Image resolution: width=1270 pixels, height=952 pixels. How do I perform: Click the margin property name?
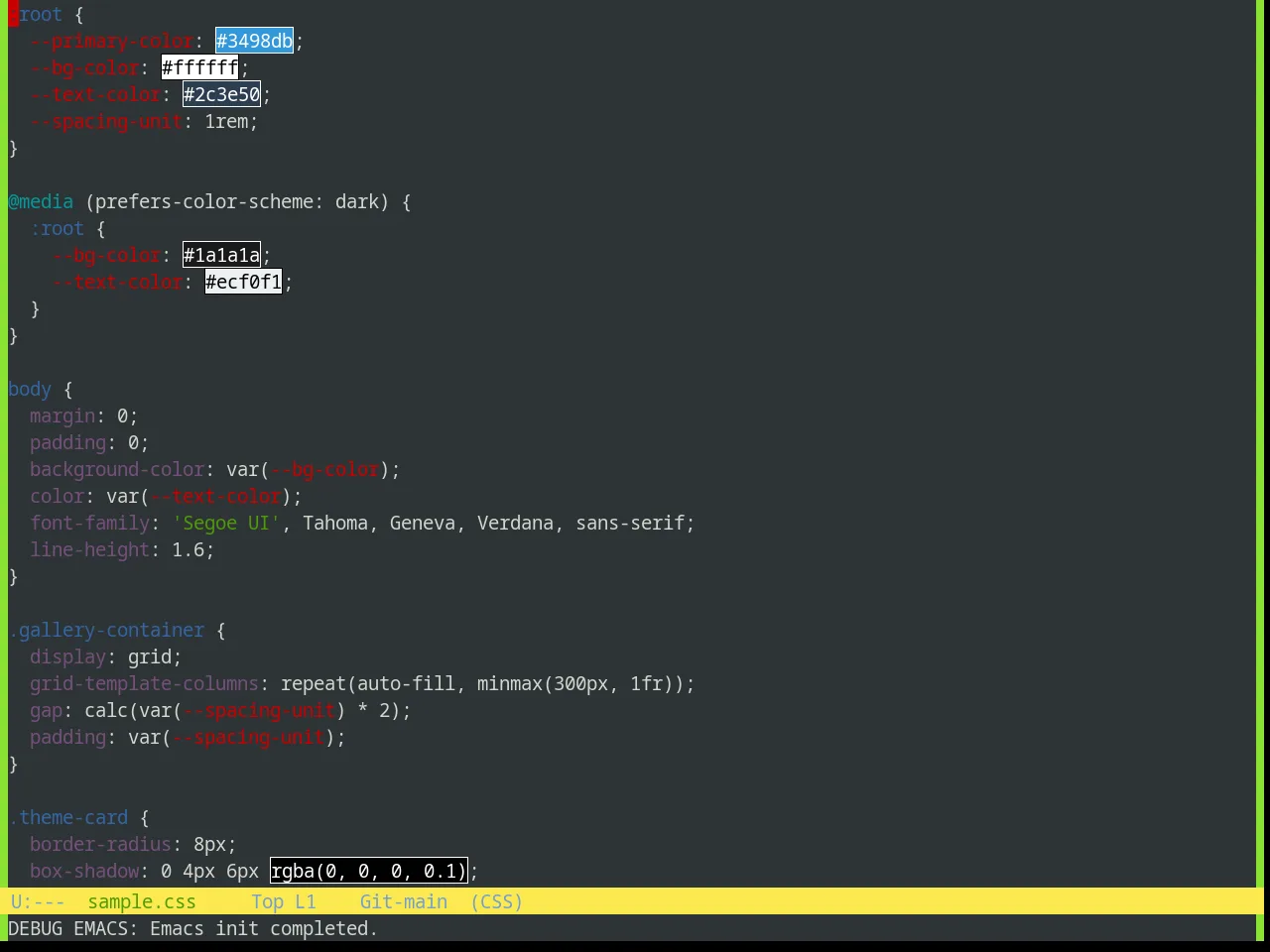pos(63,416)
